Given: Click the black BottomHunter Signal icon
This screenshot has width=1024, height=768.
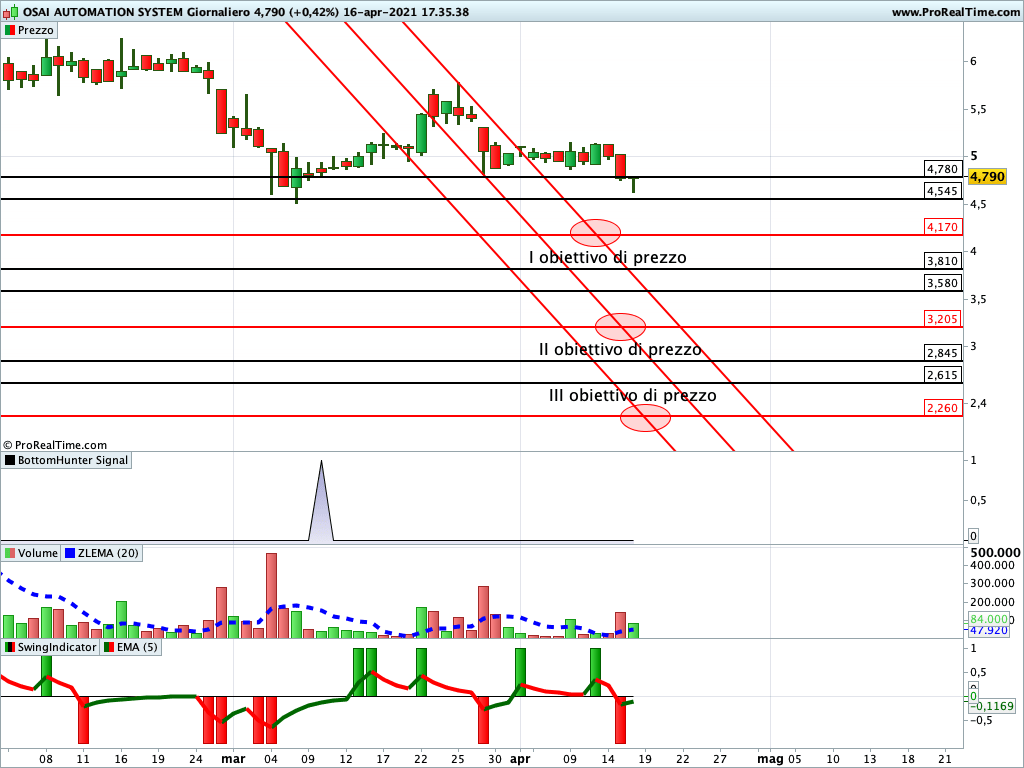Looking at the screenshot, I should (x=10, y=460).
